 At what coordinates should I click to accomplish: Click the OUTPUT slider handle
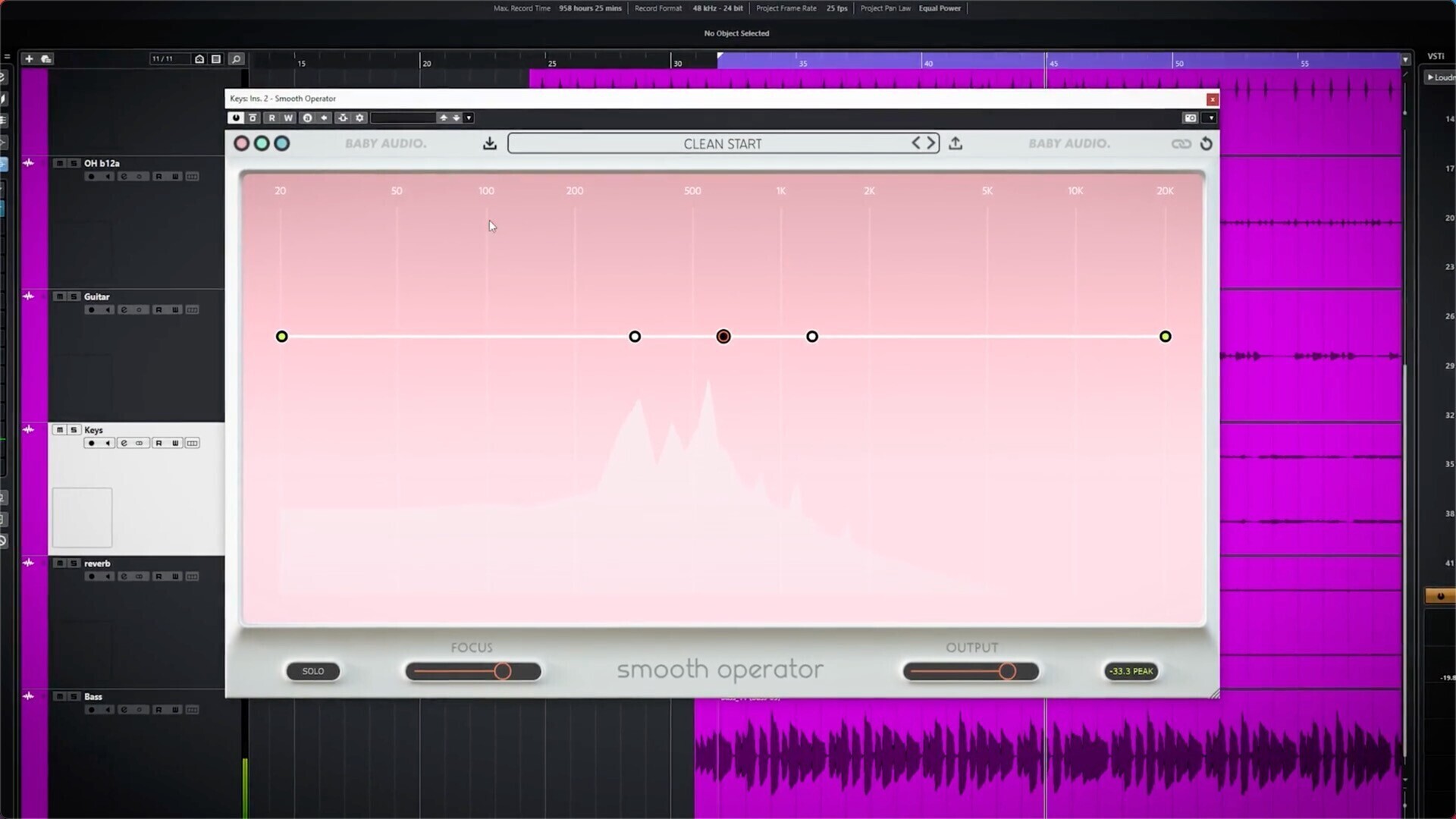click(x=1007, y=671)
